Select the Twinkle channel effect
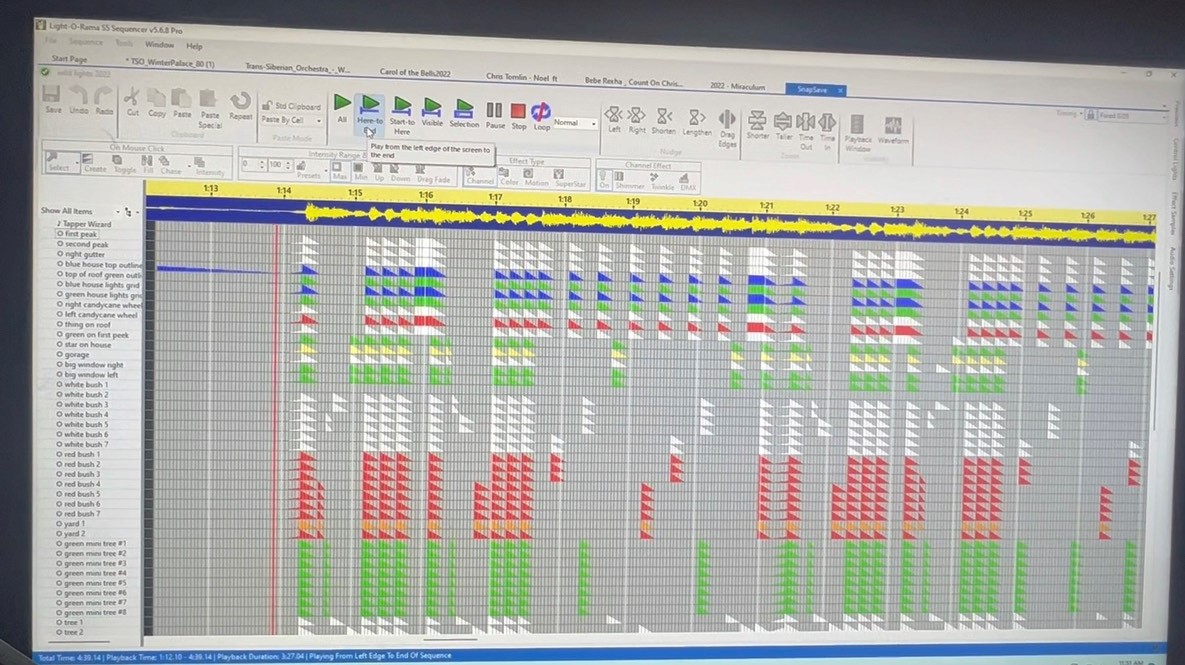 (x=662, y=181)
